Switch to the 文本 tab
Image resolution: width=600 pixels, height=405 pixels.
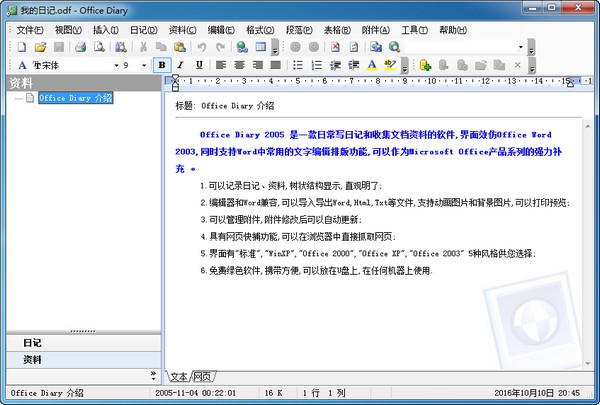179,377
